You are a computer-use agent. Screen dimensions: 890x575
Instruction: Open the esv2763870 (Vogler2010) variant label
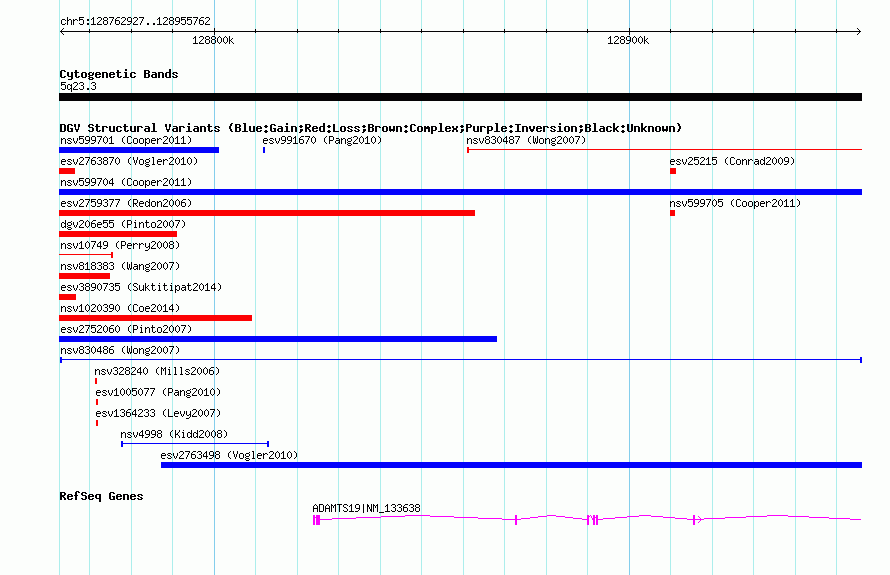pyautogui.click(x=129, y=161)
